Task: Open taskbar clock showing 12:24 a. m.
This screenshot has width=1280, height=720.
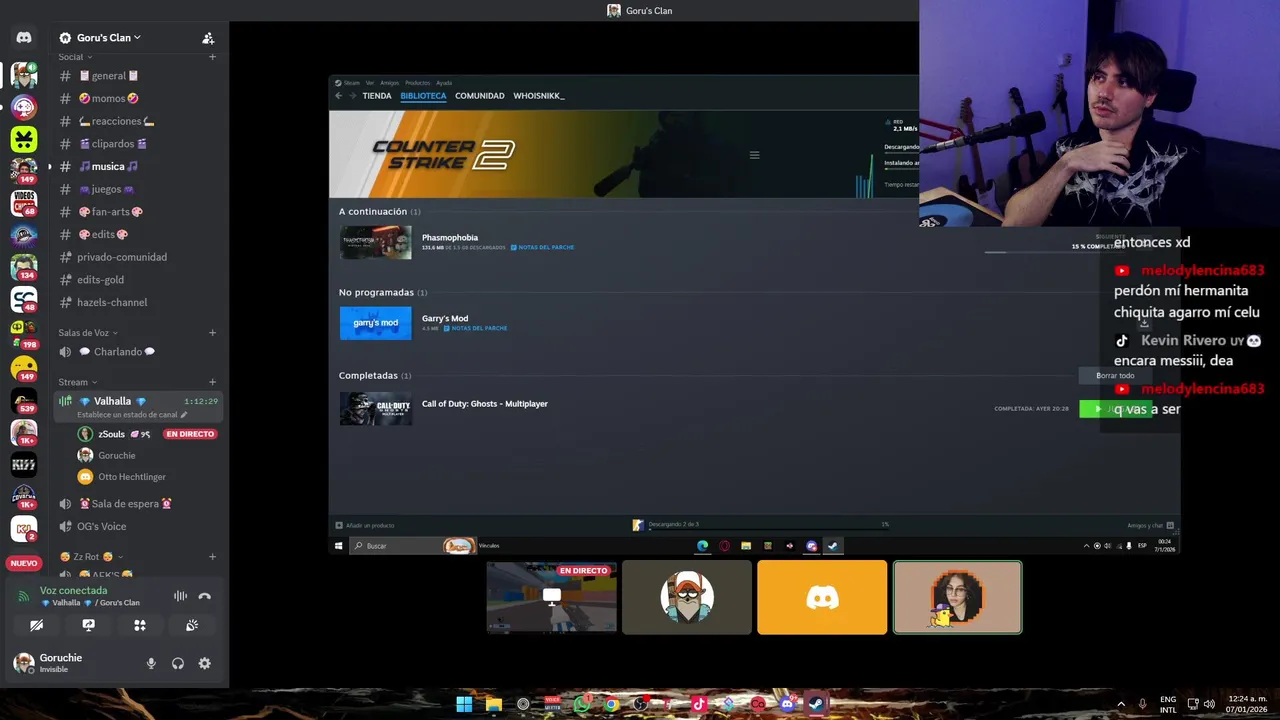Action: [1247, 704]
